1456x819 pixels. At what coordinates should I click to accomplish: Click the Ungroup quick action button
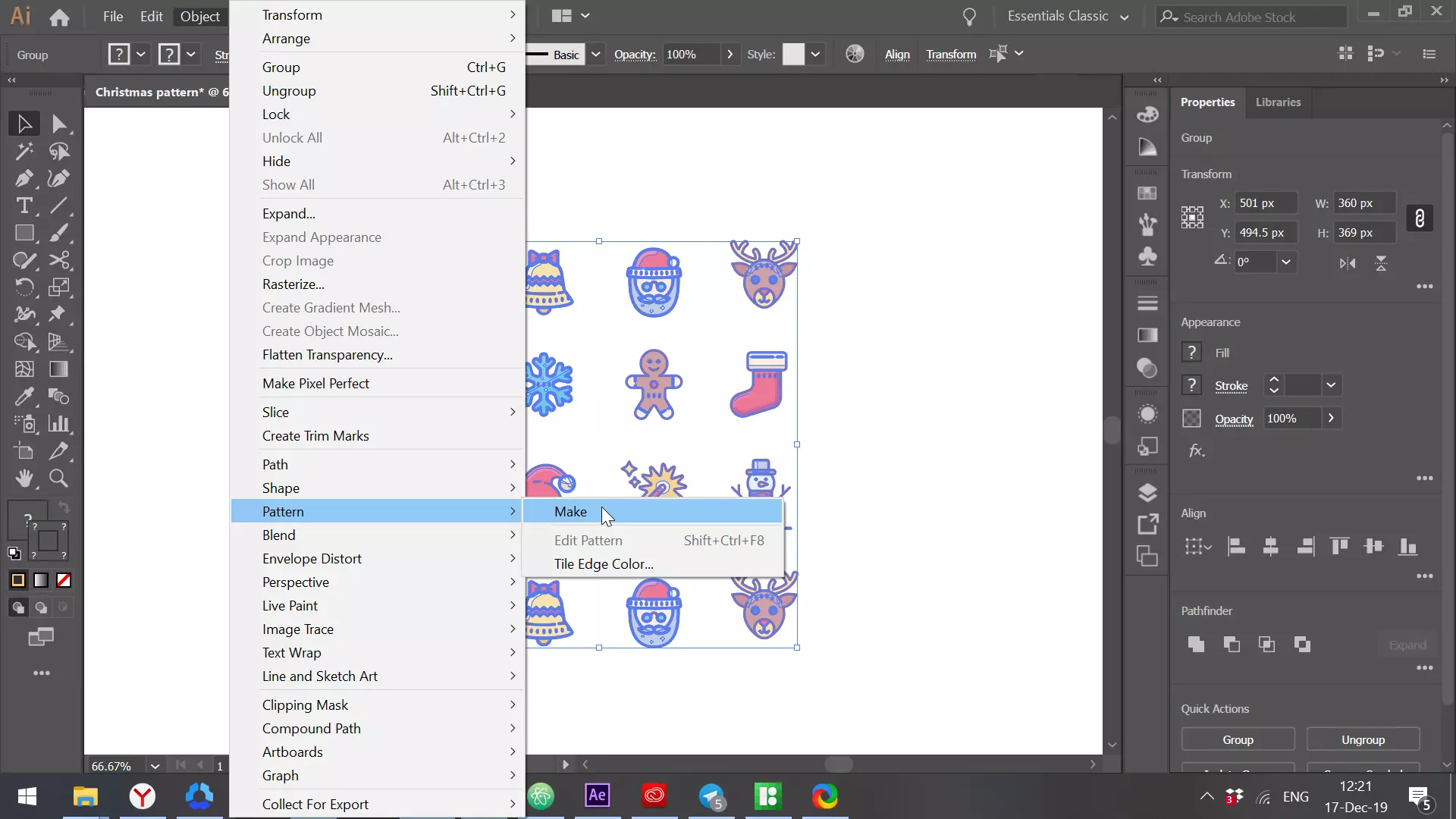[x=1363, y=739]
